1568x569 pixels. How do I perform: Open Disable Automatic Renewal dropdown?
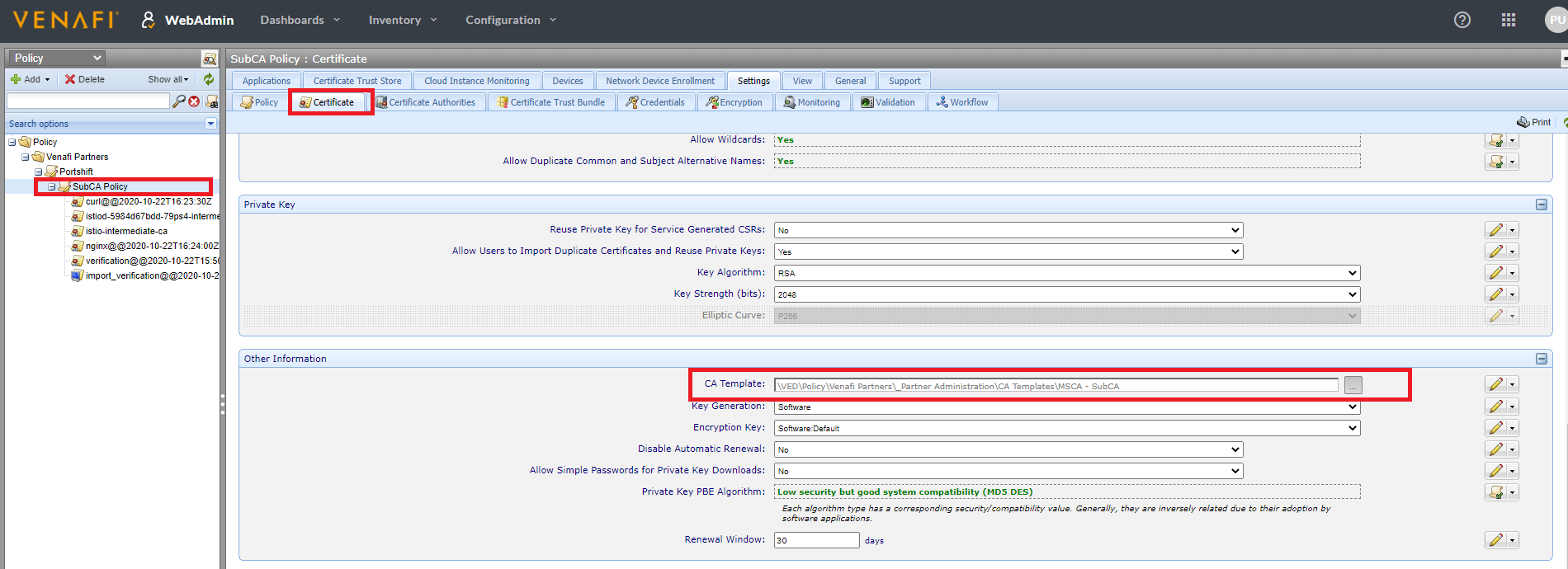(x=1008, y=449)
